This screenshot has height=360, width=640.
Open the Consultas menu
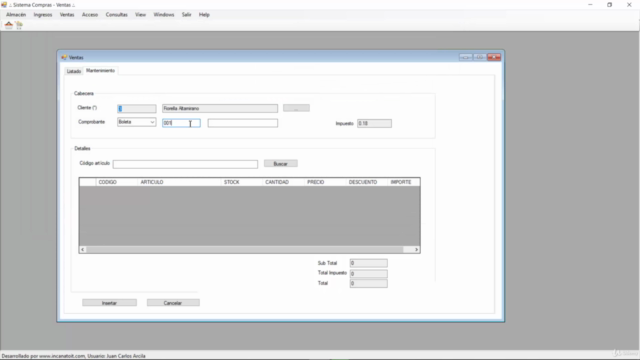pyautogui.click(x=116, y=15)
